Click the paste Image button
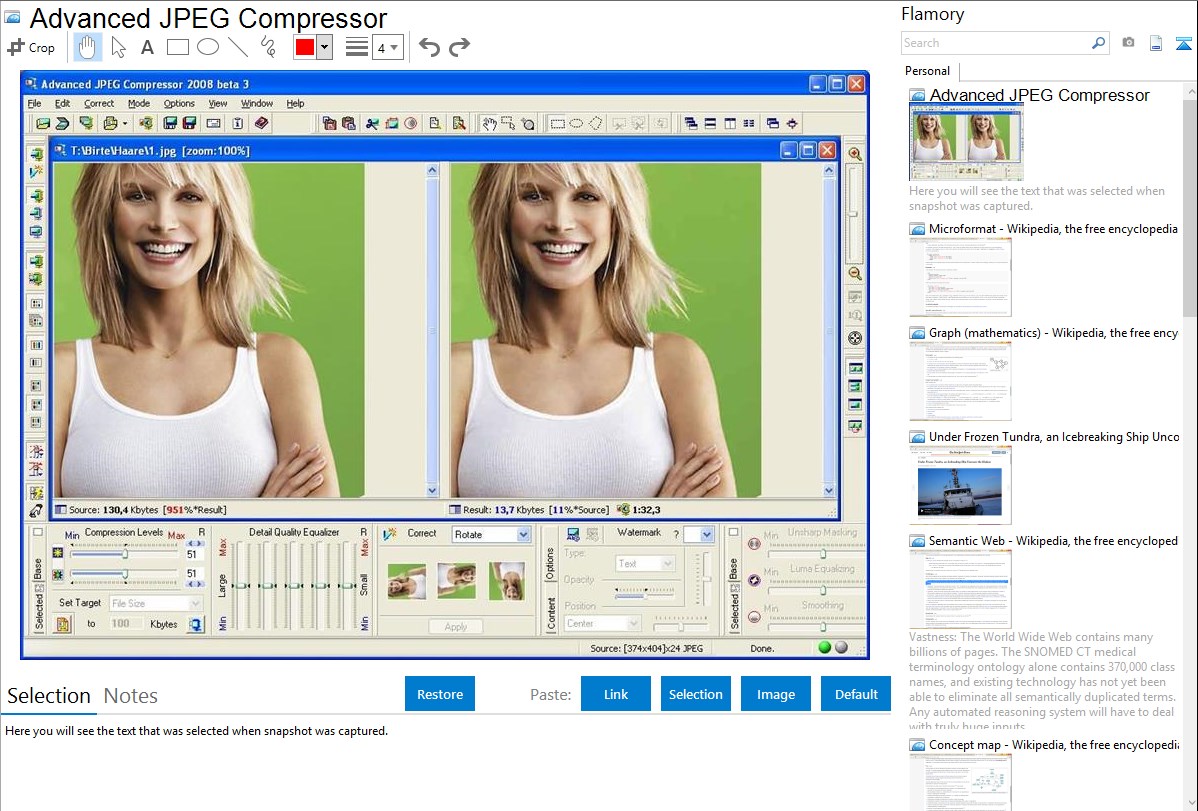 coord(775,694)
